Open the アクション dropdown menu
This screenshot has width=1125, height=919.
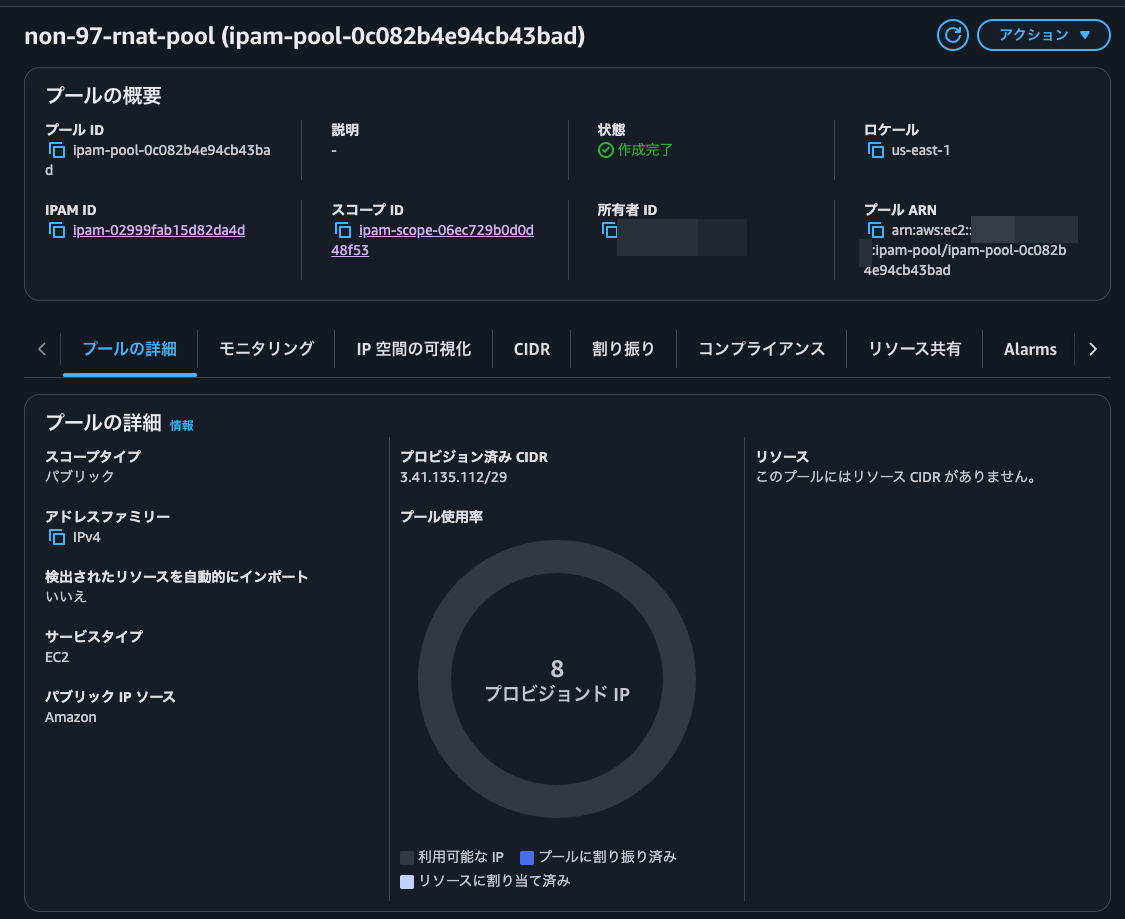(x=1043, y=35)
